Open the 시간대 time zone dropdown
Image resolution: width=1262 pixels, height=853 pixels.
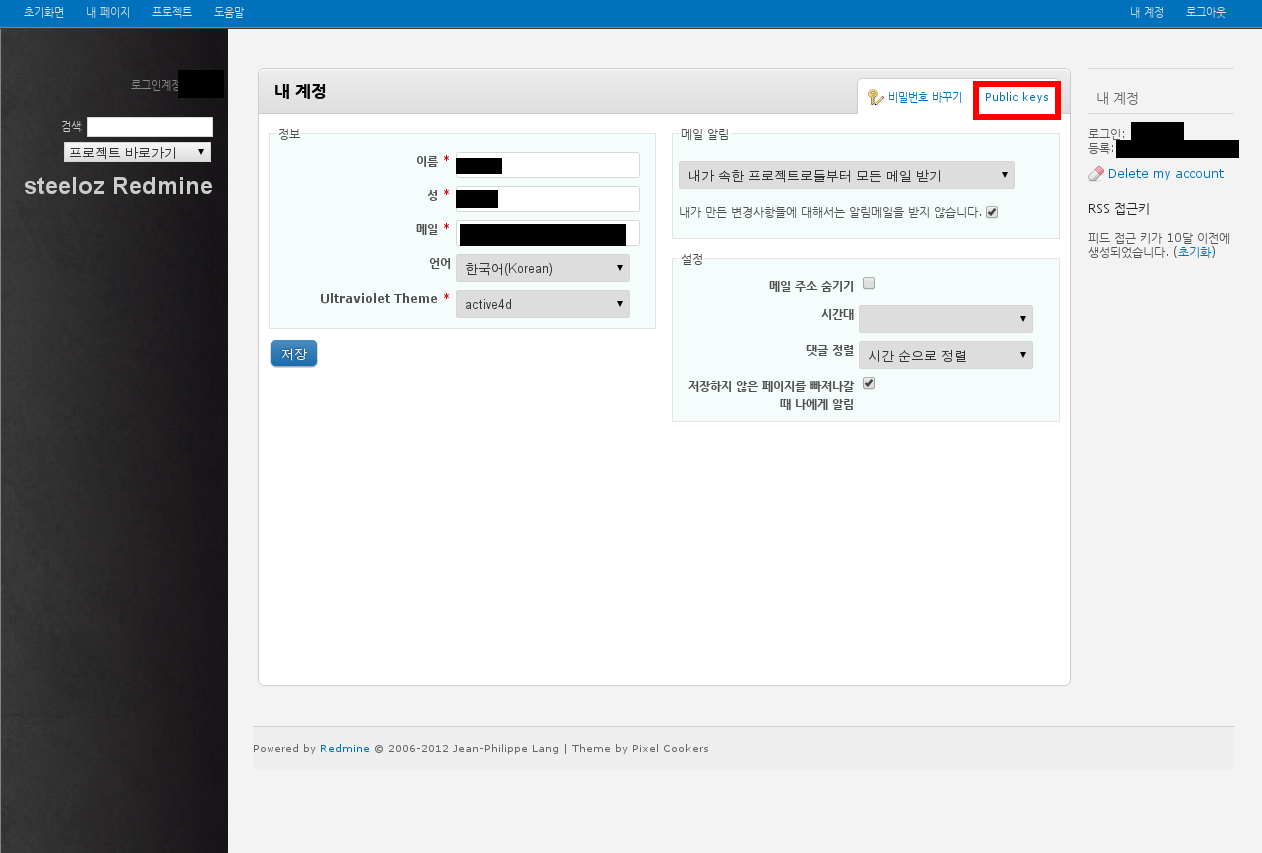pos(945,319)
